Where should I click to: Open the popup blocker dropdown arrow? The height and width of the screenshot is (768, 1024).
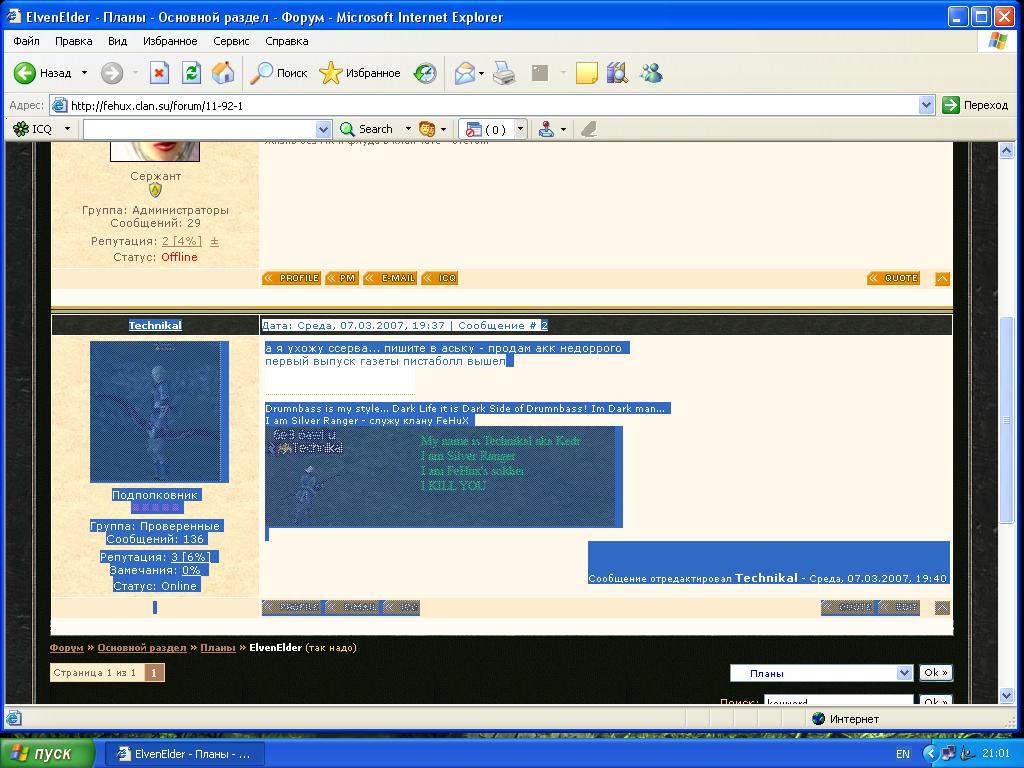(x=520, y=129)
